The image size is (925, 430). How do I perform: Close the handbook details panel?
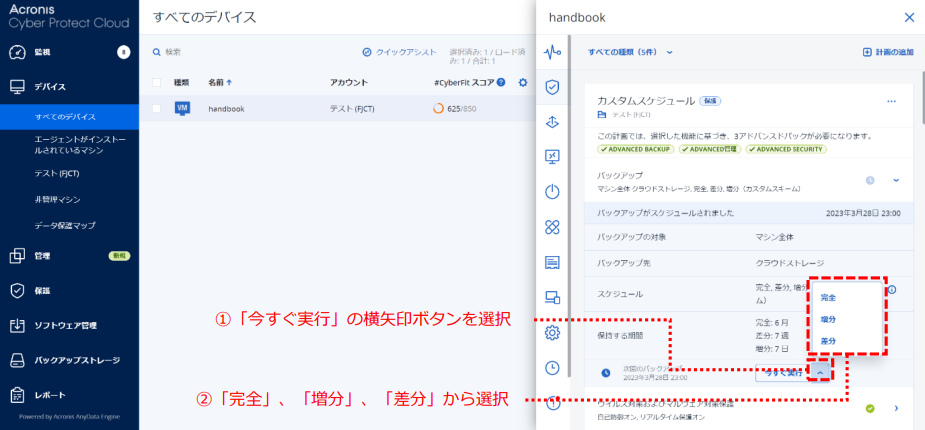[x=908, y=17]
